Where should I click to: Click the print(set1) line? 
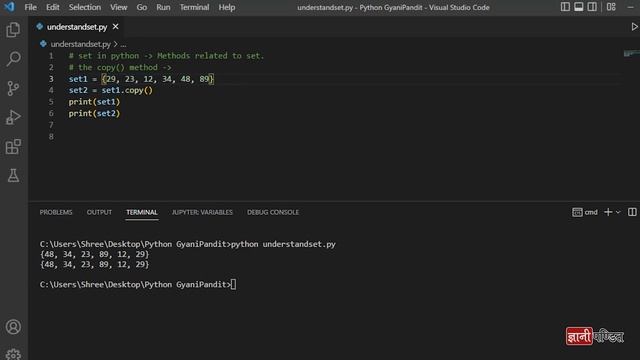click(x=94, y=102)
